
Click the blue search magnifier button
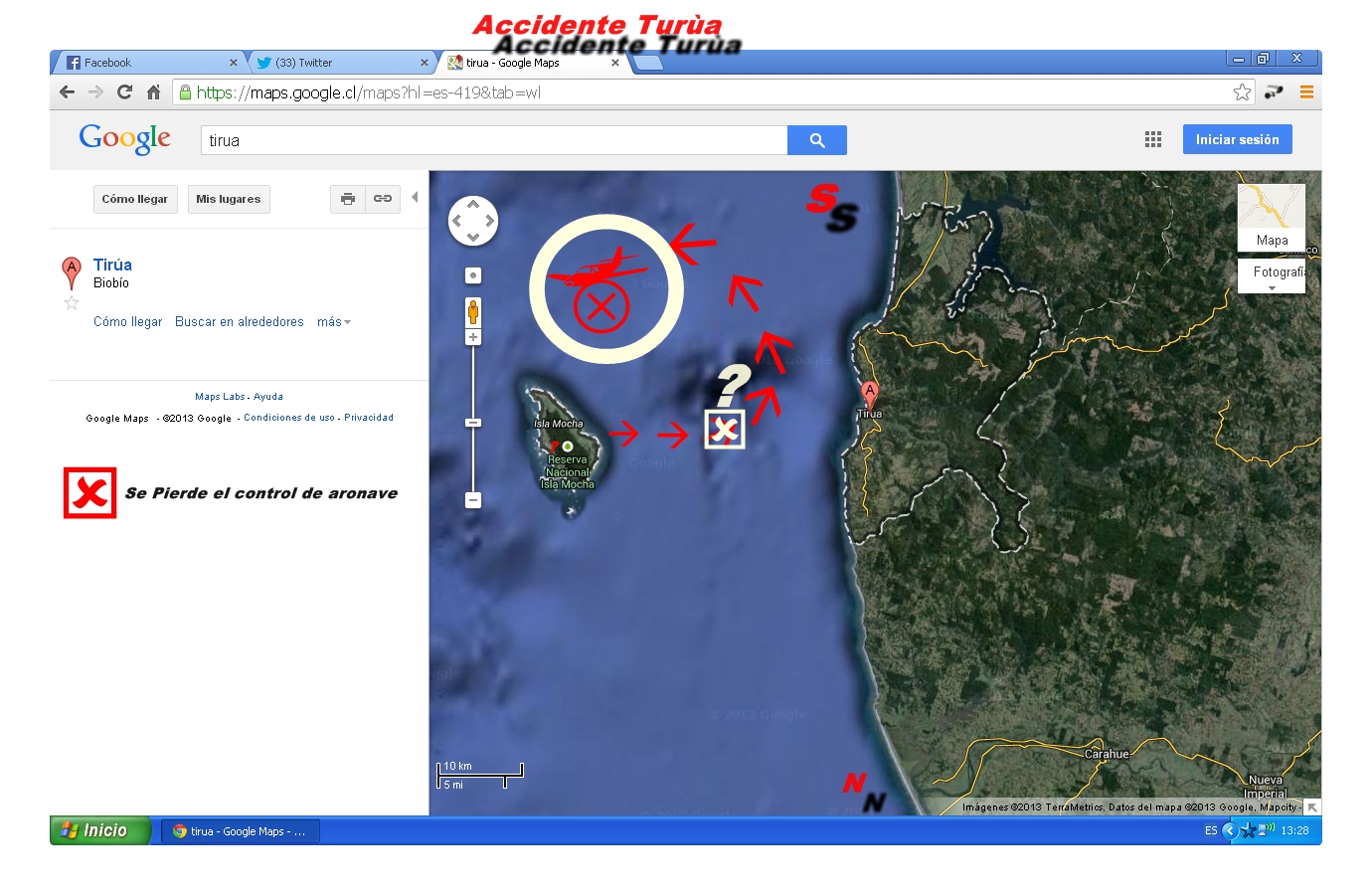(x=816, y=140)
